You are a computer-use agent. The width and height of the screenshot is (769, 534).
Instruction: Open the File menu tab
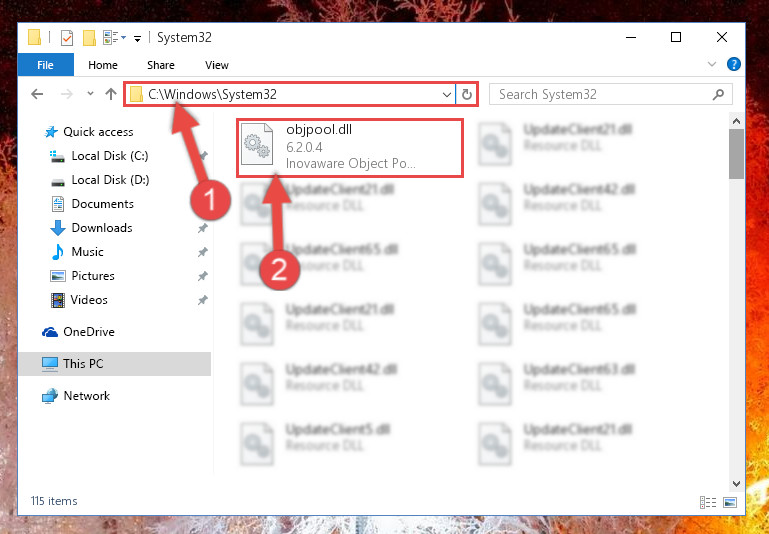(x=46, y=65)
